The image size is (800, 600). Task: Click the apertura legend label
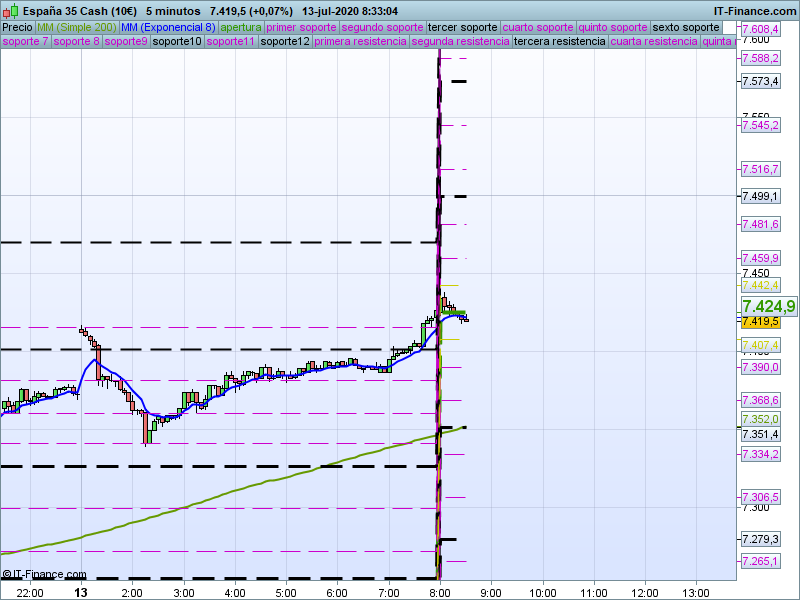pyautogui.click(x=241, y=27)
